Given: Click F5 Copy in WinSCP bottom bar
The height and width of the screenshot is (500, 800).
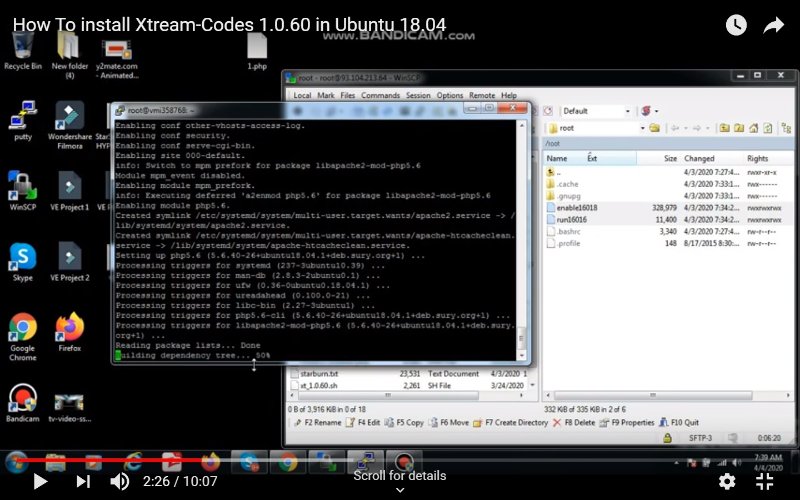Looking at the screenshot, I should tap(404, 422).
